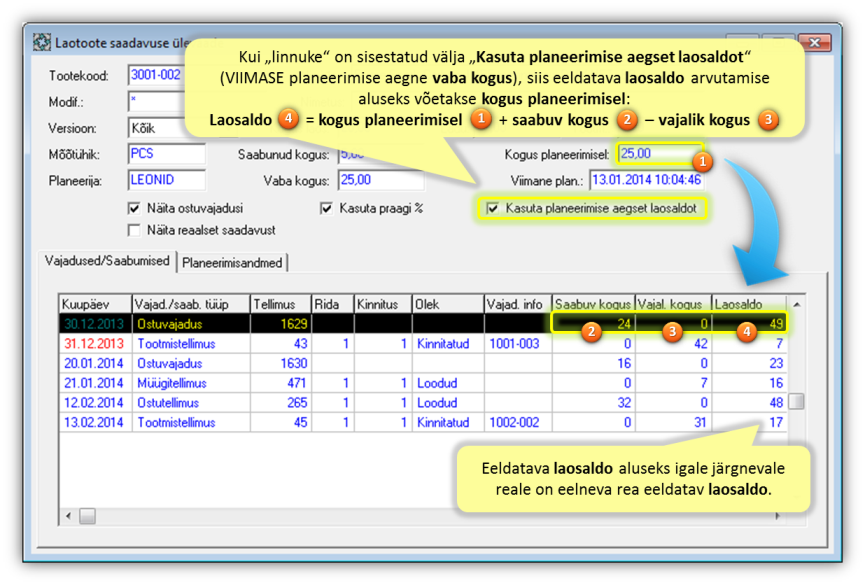Click the Saabuv kogus column header
The width and height of the screenshot is (865, 585).
(x=594, y=304)
